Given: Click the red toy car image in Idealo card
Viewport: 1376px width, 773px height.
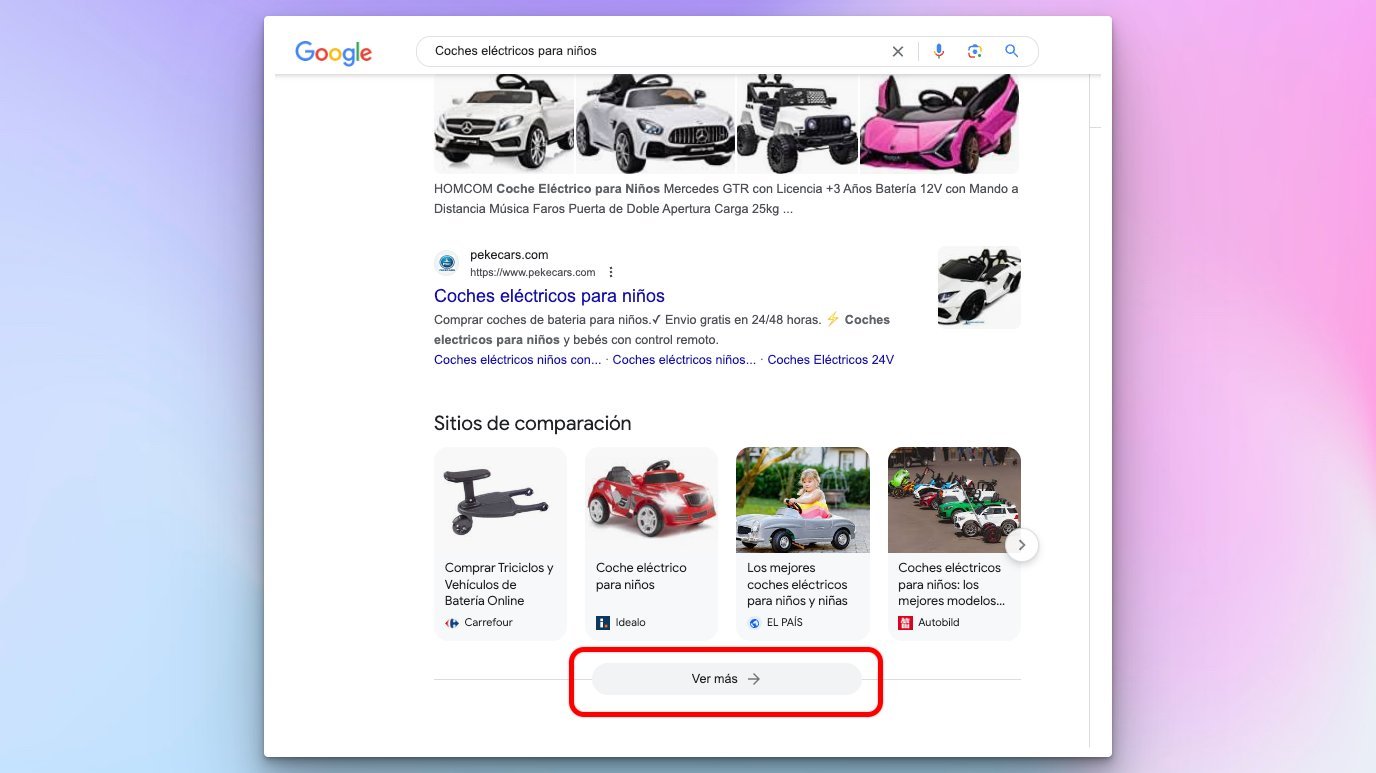Looking at the screenshot, I should (651, 500).
